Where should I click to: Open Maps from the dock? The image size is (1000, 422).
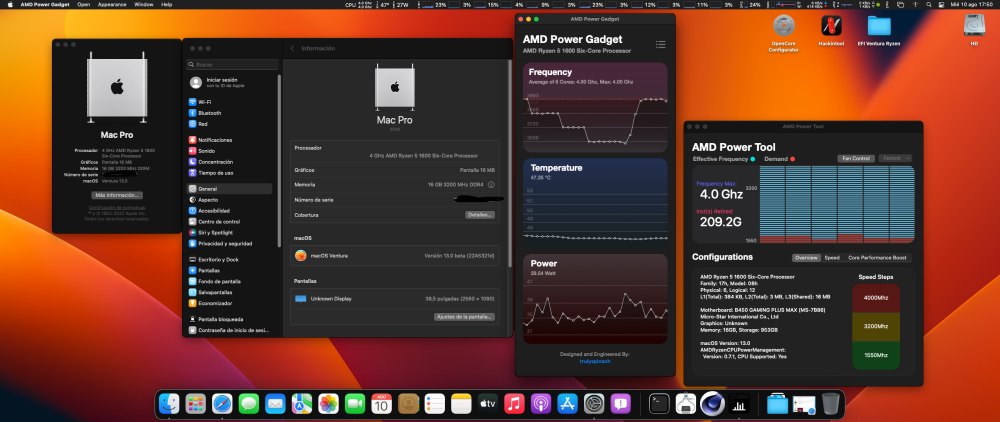click(x=302, y=404)
